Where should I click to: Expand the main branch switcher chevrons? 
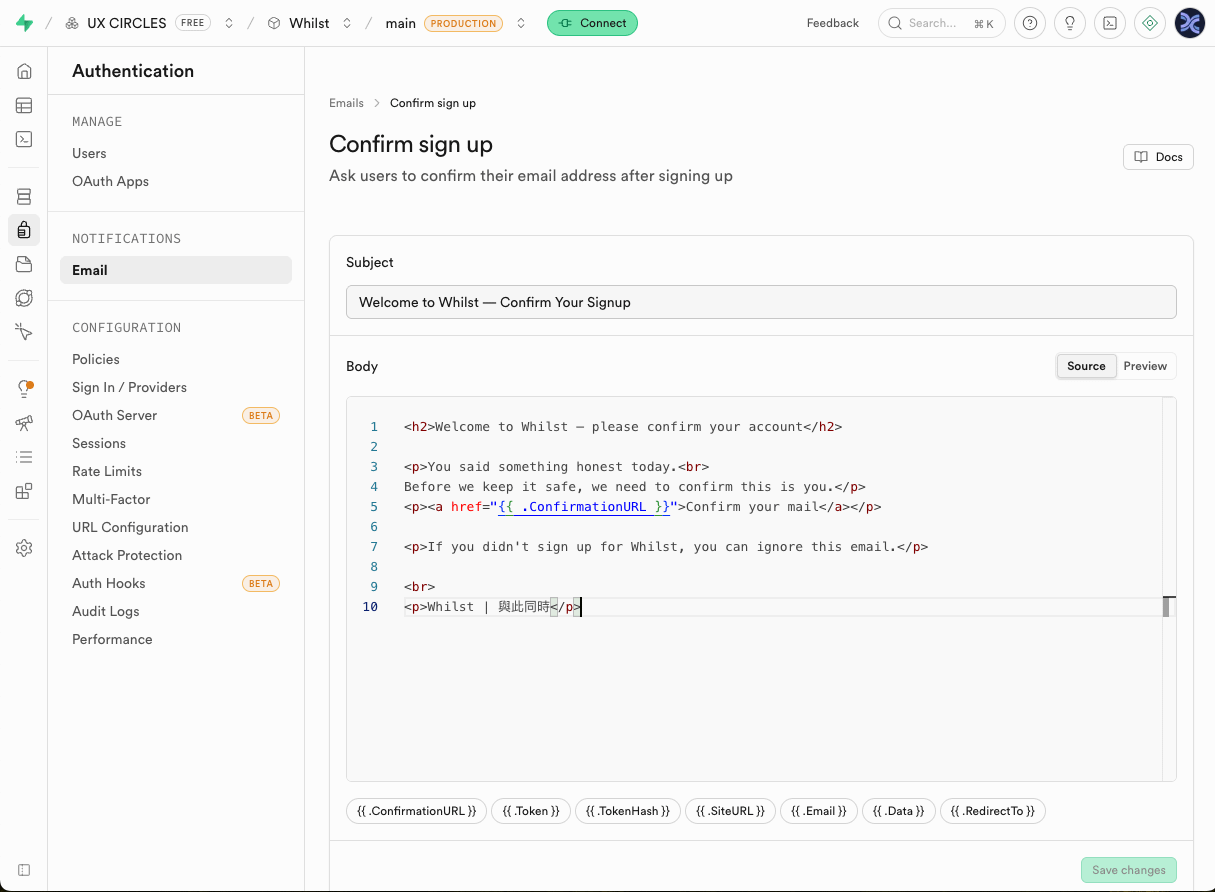tap(521, 23)
